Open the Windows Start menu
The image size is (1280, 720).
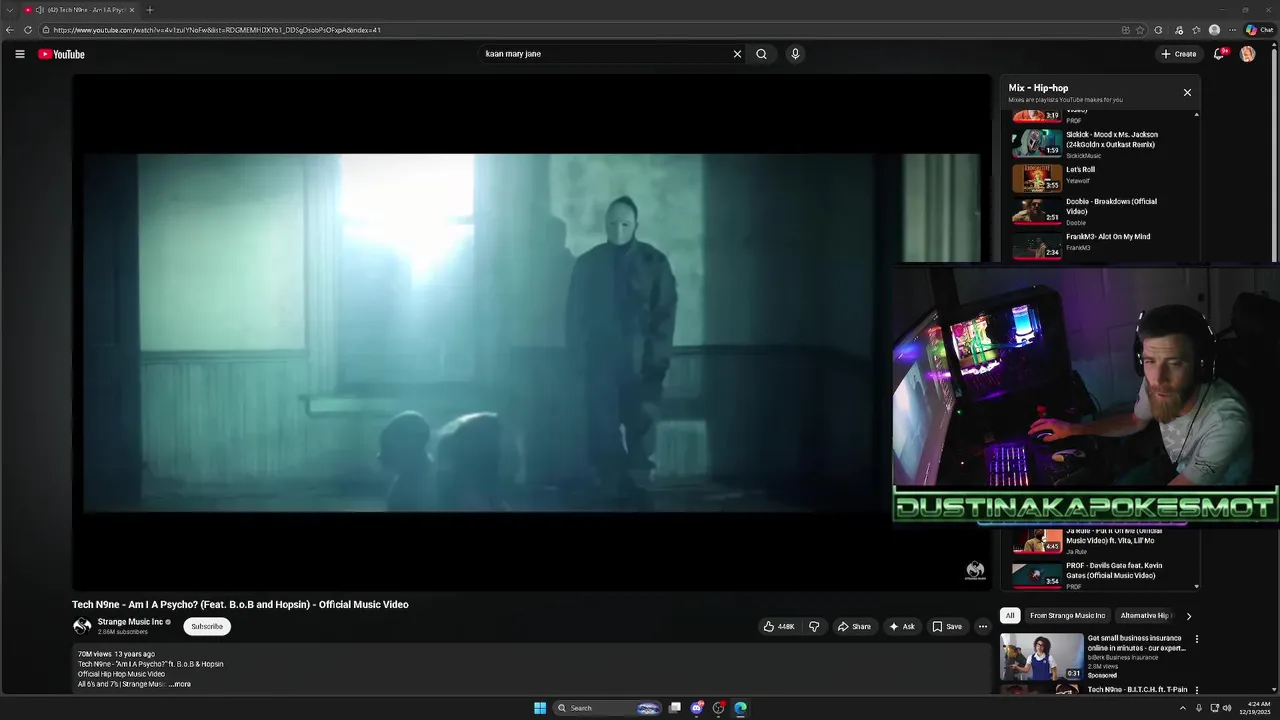click(540, 708)
